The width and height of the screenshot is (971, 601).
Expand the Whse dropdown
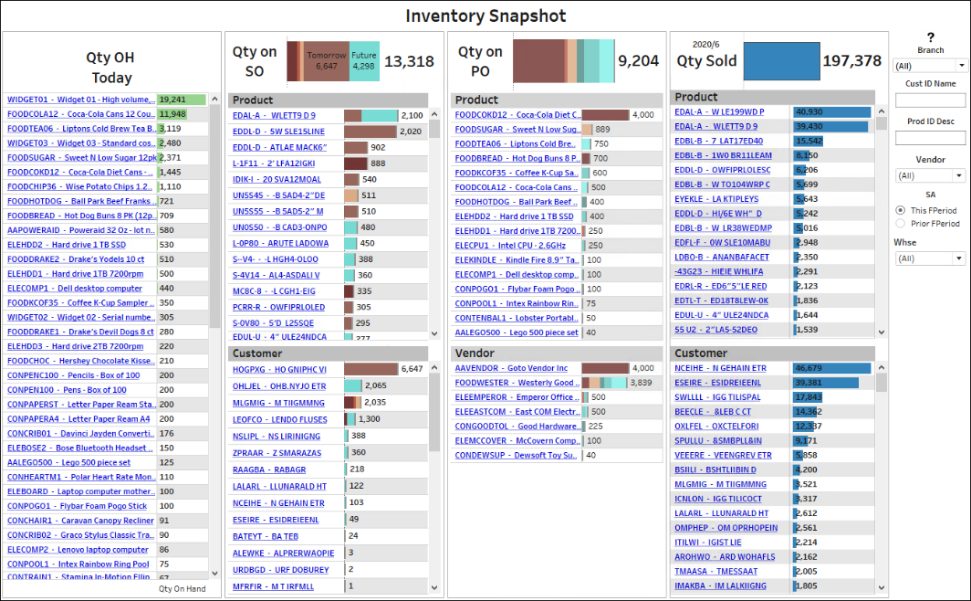(930, 258)
